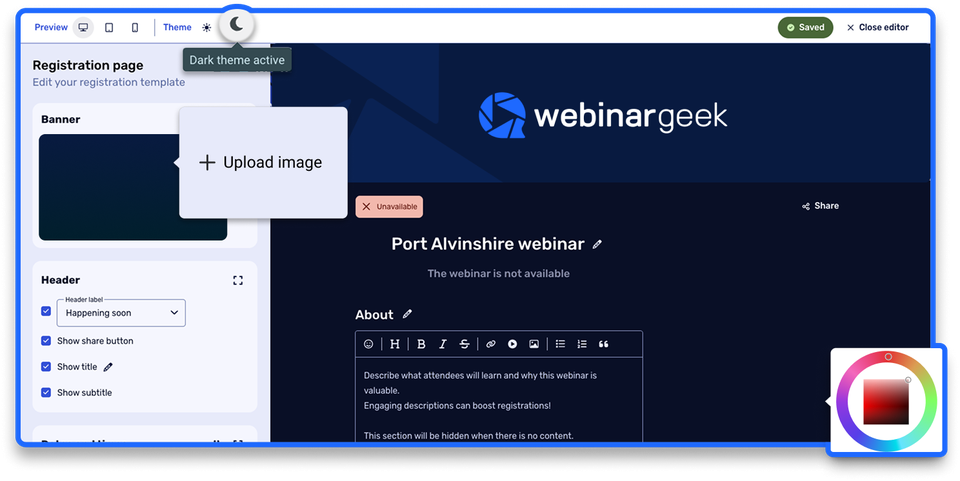Insert a video in the editor
960x481 pixels.
pyautogui.click(x=512, y=344)
